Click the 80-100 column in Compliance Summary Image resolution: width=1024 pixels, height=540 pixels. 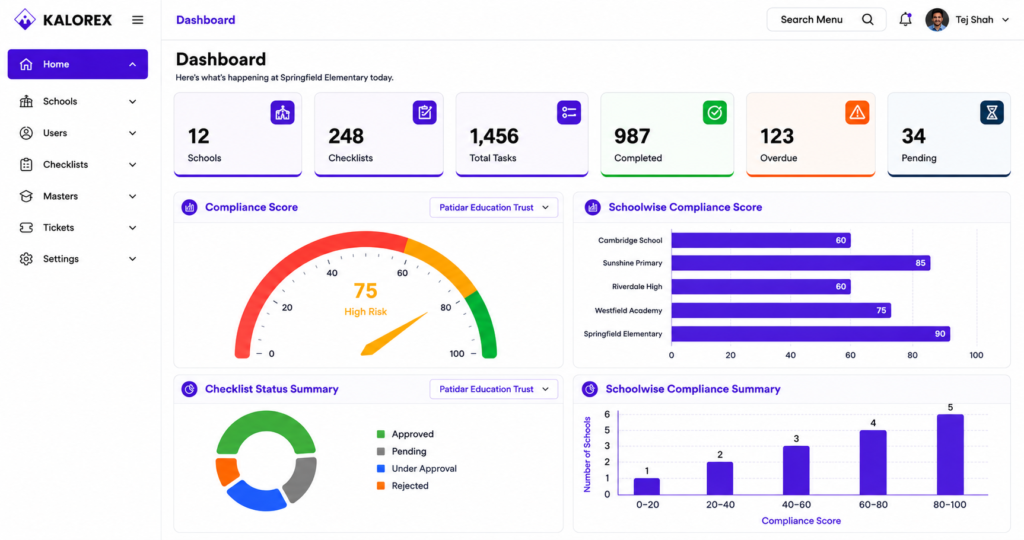click(950, 454)
